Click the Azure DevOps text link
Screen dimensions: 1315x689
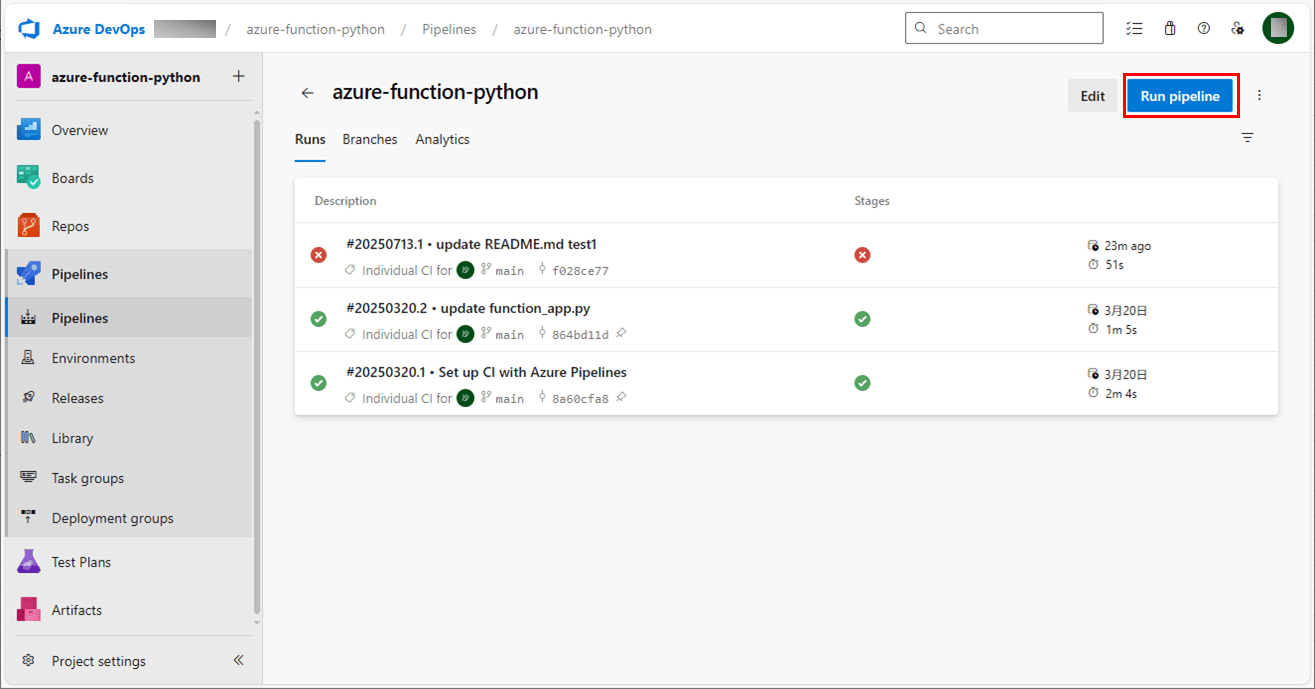(99, 29)
